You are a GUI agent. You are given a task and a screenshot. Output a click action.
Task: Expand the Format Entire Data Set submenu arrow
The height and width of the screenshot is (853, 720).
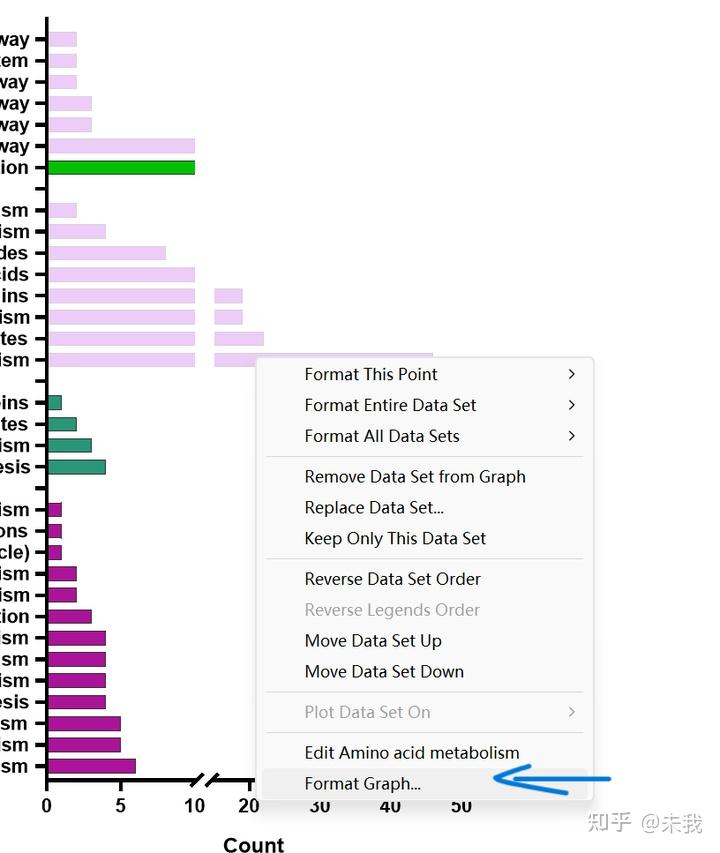(571, 405)
